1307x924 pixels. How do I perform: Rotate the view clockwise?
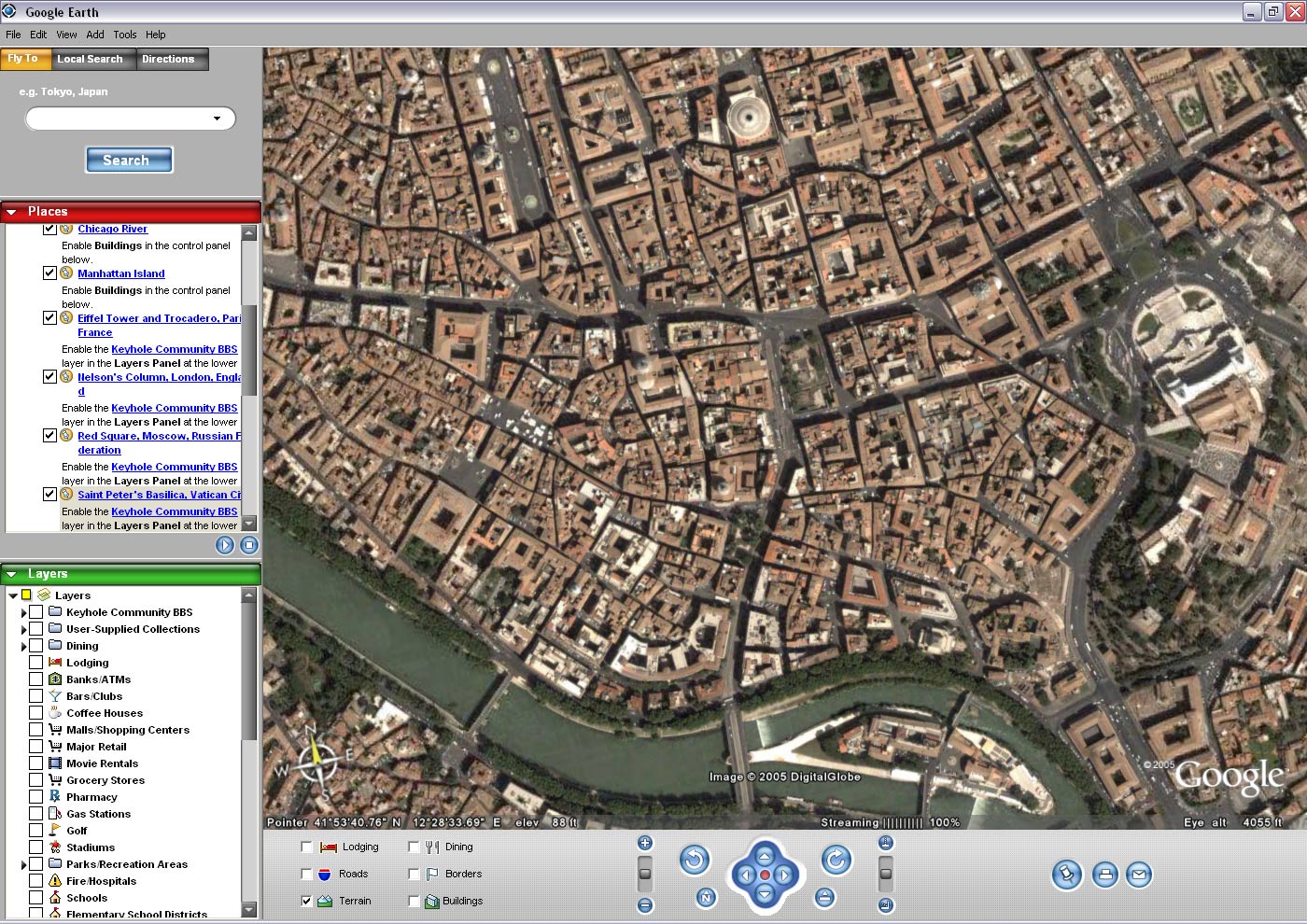click(x=836, y=860)
